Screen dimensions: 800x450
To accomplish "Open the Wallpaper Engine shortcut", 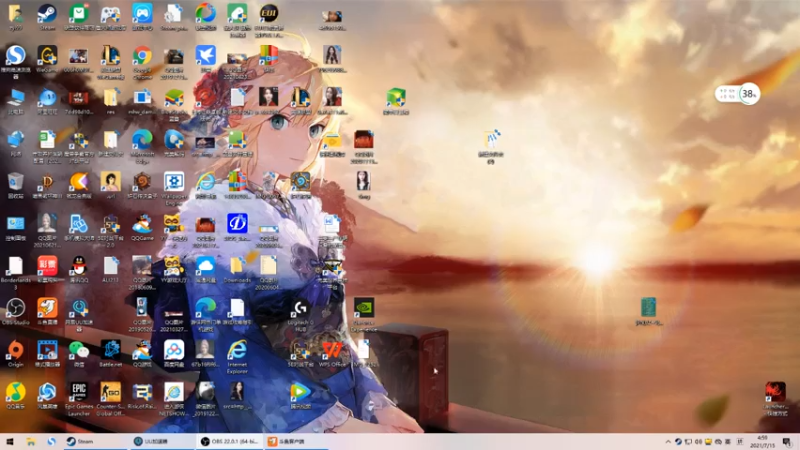I will [174, 189].
